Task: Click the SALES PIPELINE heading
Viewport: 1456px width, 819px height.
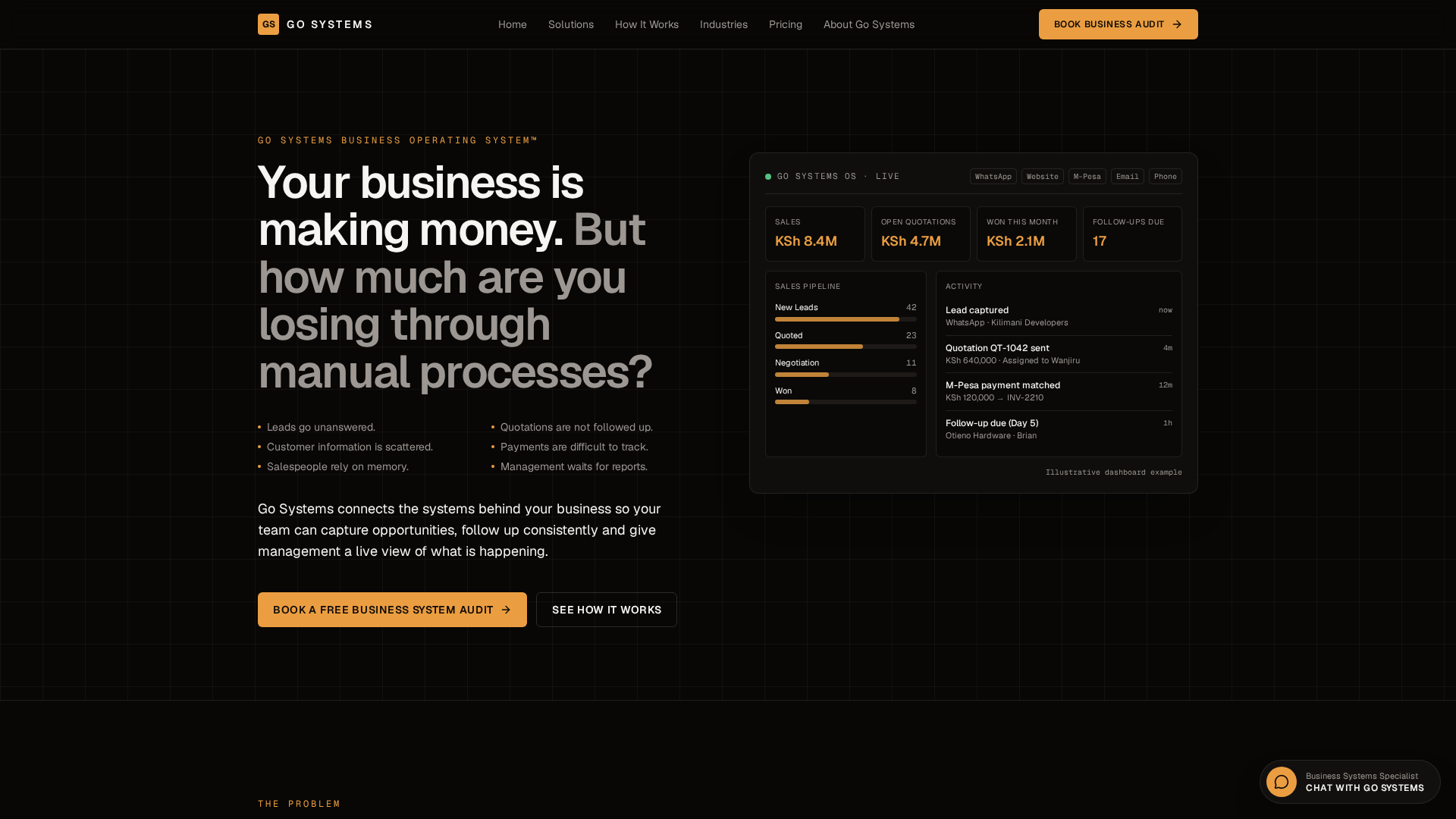Action: [808, 287]
